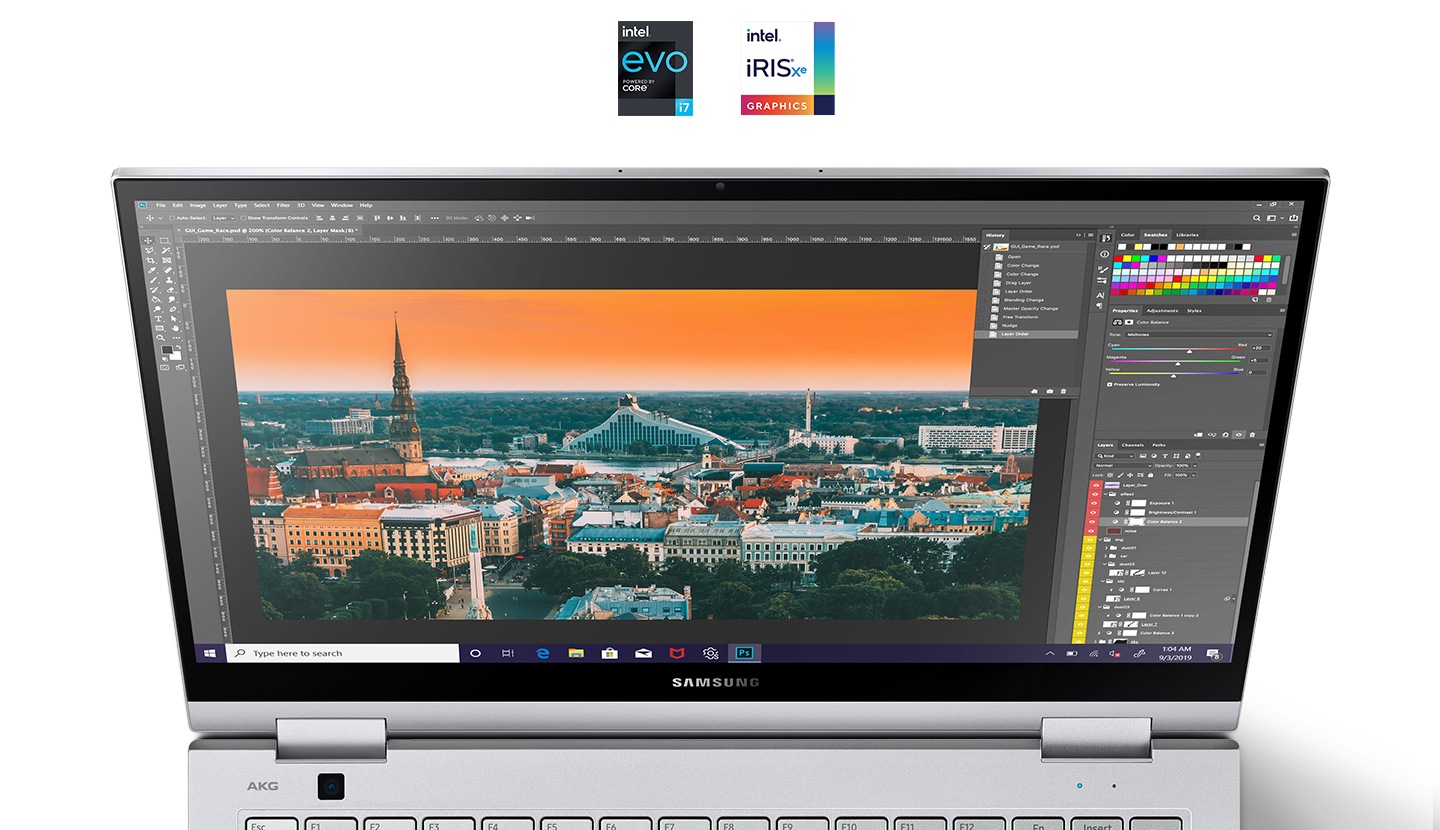Toggle visibility of the noise layer
1440x830 pixels.
1092,531
